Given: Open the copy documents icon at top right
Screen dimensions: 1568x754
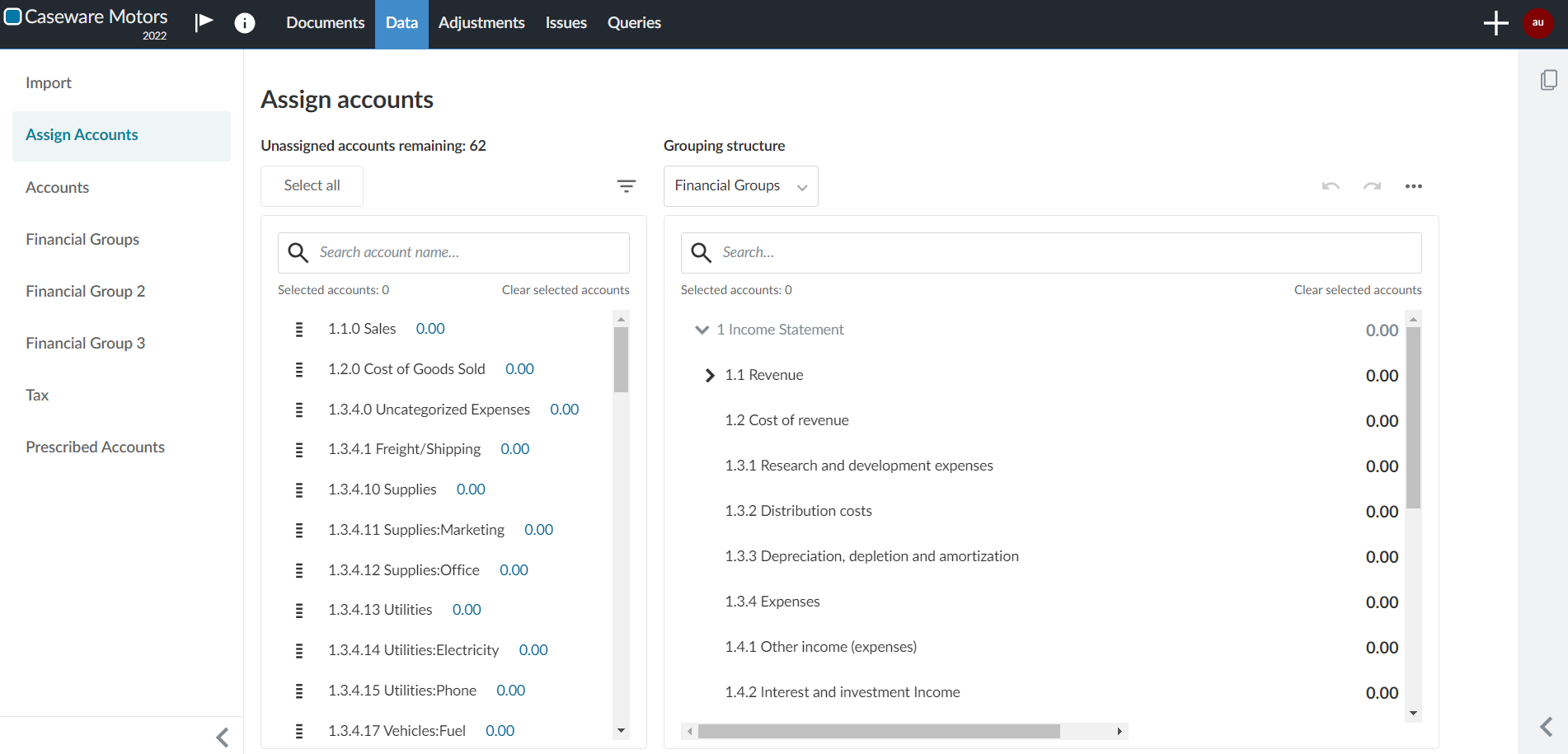Looking at the screenshot, I should [1548, 80].
